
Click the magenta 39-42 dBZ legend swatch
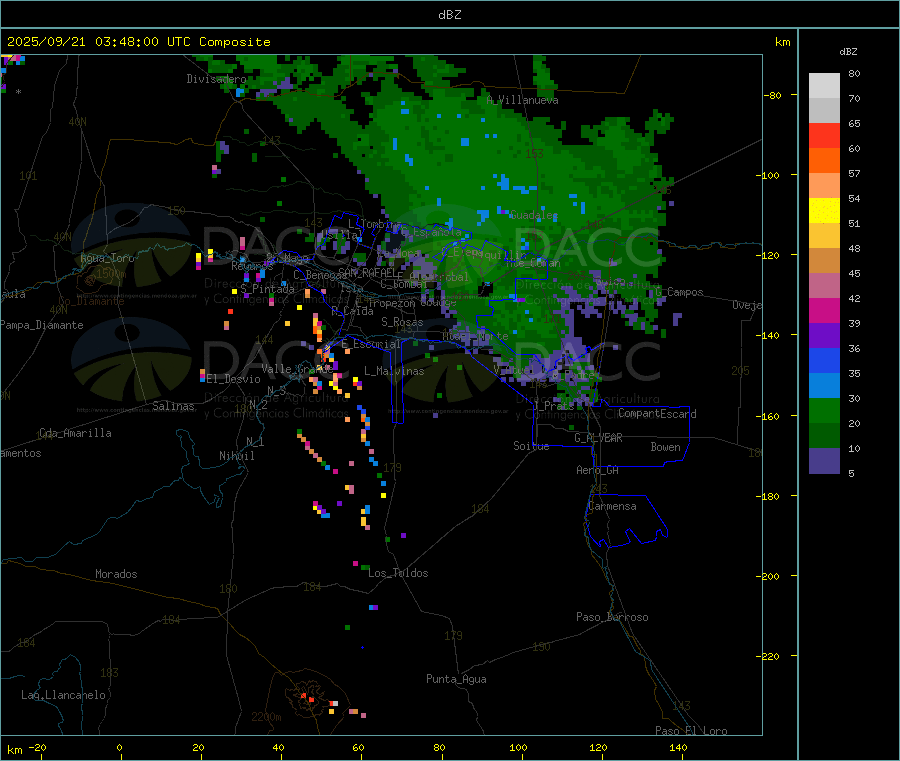tap(824, 310)
